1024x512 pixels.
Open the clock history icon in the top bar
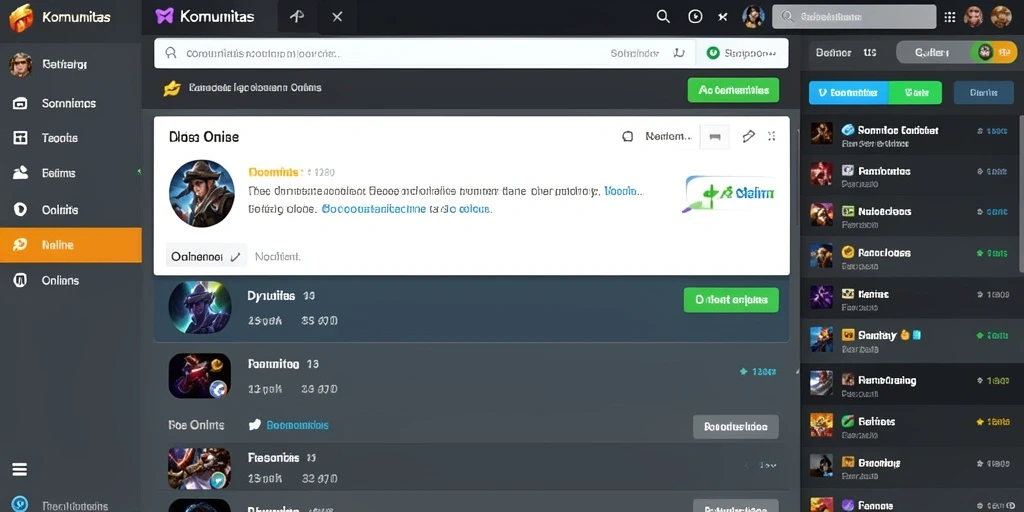coord(695,17)
